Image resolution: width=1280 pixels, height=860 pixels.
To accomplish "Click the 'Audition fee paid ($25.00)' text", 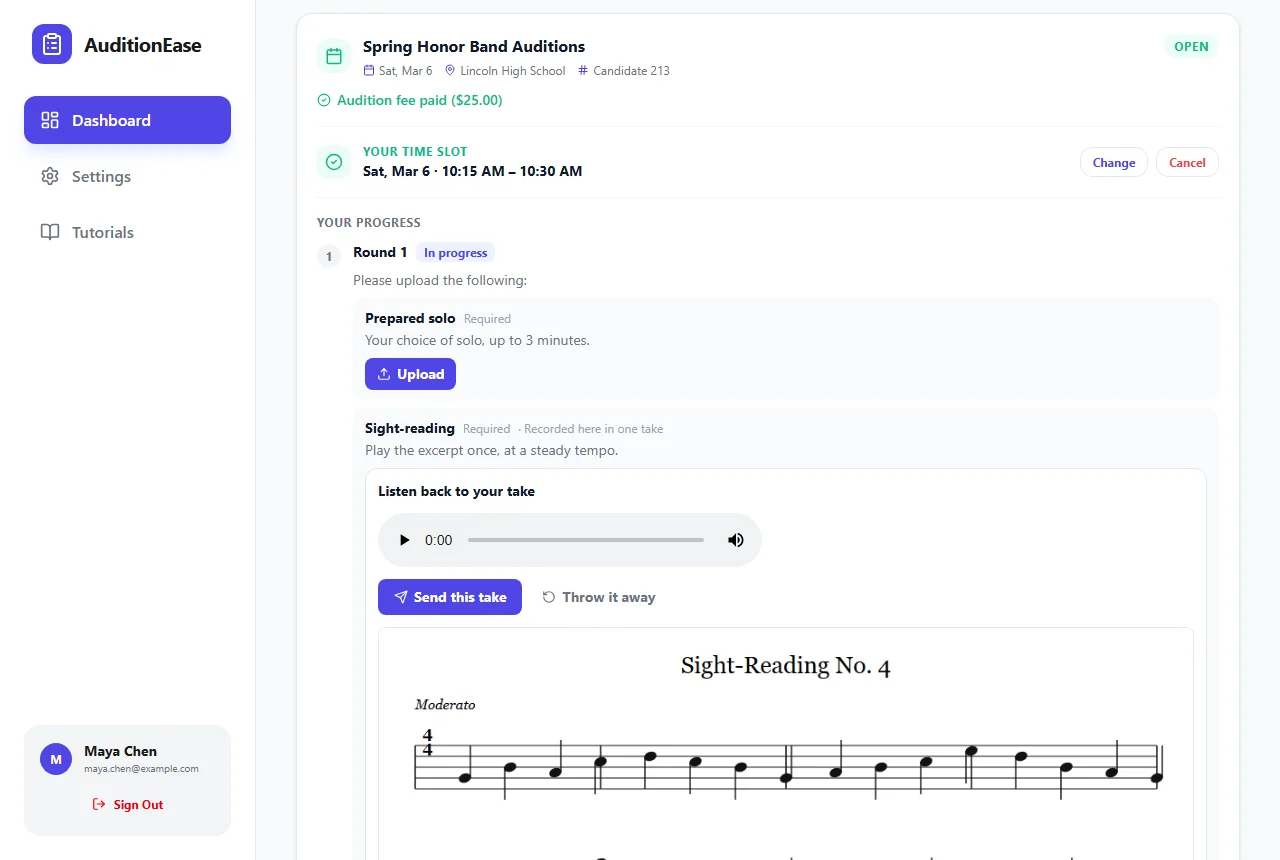I will (x=420, y=100).
